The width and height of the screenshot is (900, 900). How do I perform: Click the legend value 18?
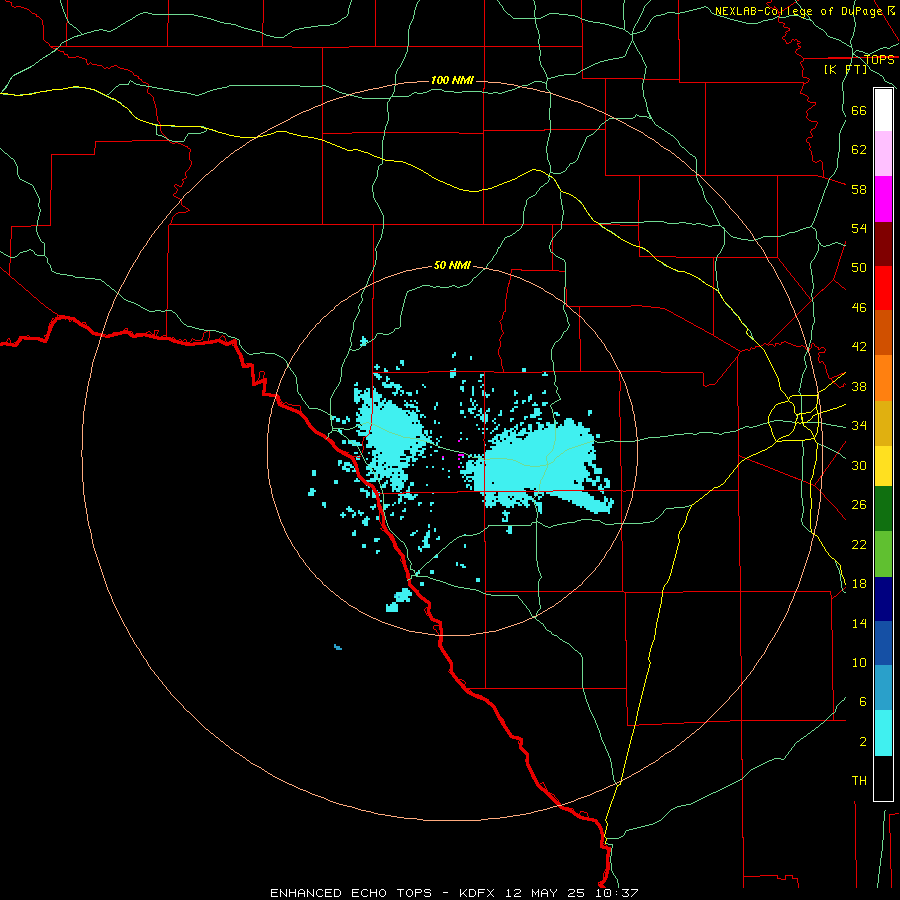859,584
